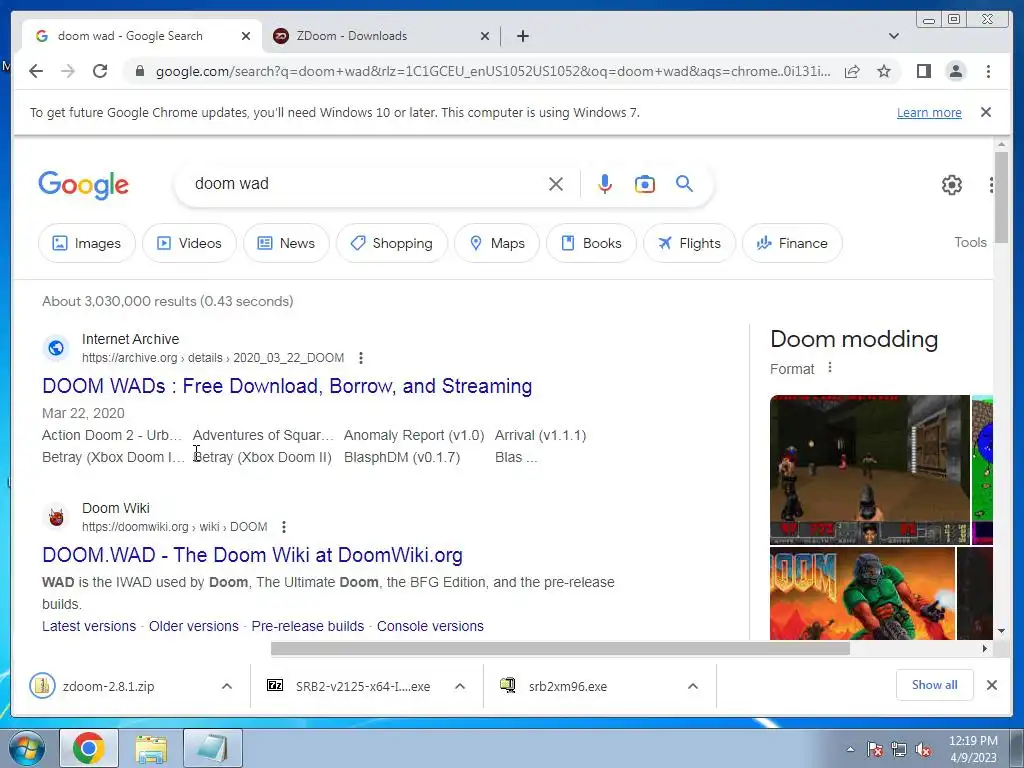1024x768 pixels.
Task: Close the ZDoom - Downloads tab
Action: coord(485,36)
